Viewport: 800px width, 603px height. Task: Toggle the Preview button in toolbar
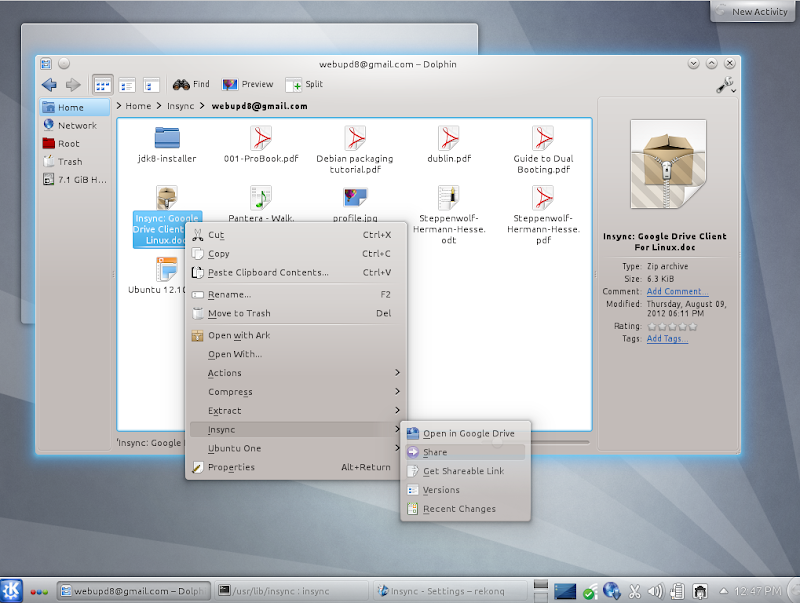coord(247,84)
